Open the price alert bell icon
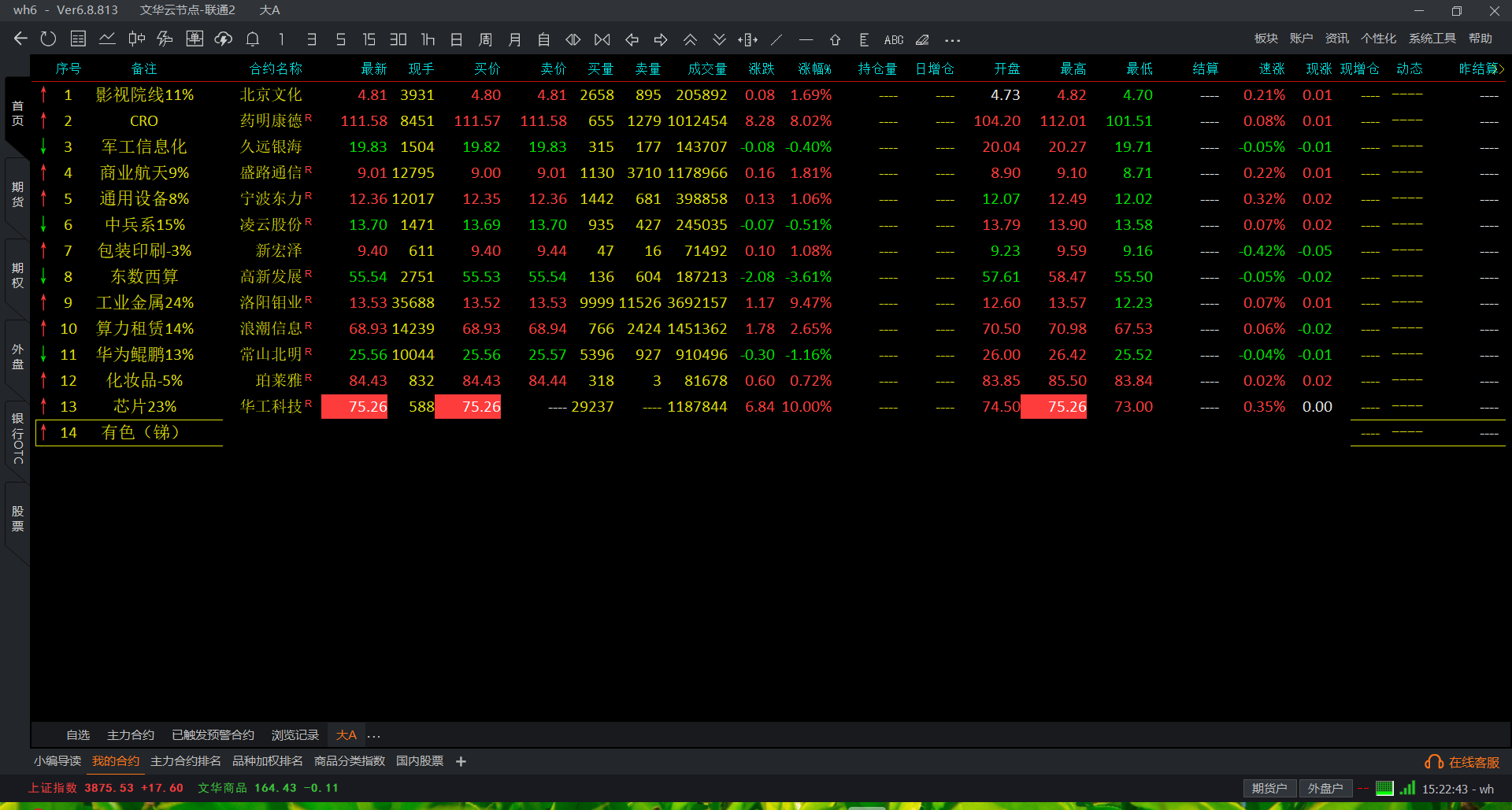Screen dimensions: 1512x810 tap(253, 39)
